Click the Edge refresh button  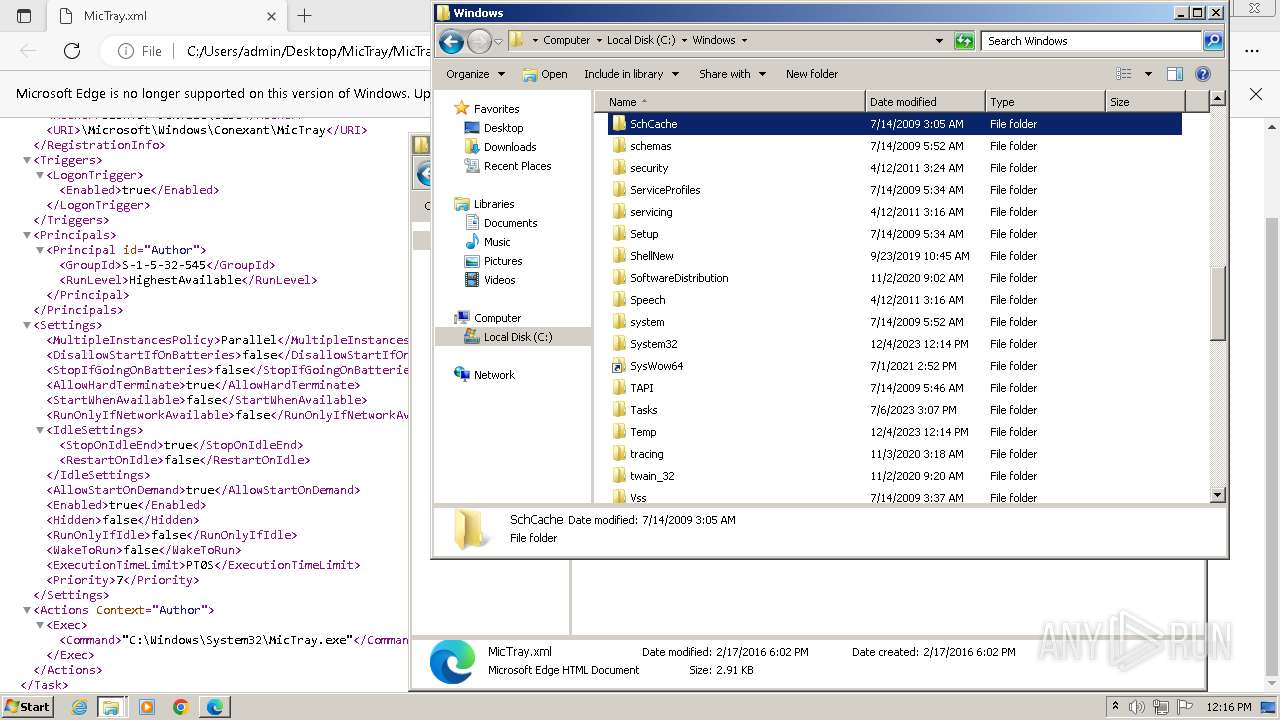[72, 51]
